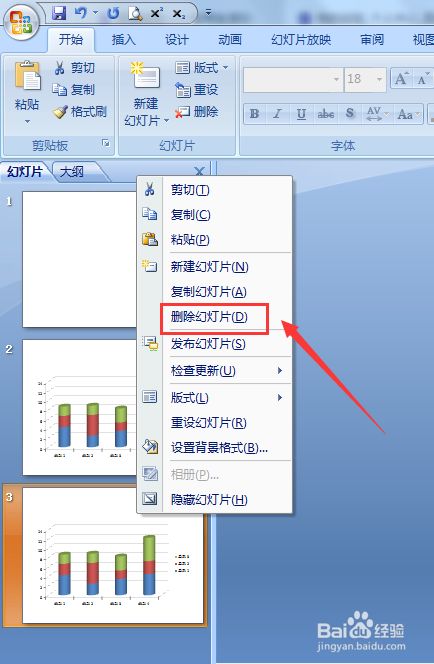The width and height of the screenshot is (434, 664).
Task: Choose Format Background 设置背景格式(B) in context menu
Action: pyautogui.click(x=214, y=448)
